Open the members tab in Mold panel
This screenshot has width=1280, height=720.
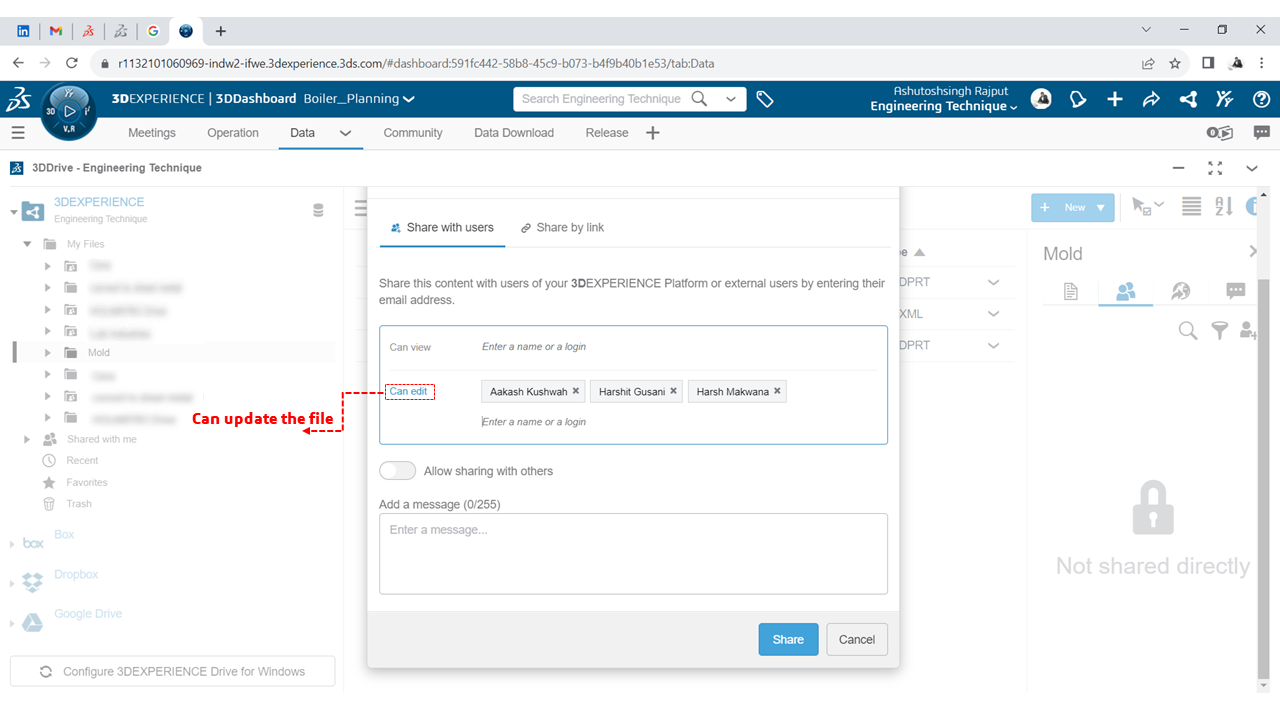coord(1126,291)
